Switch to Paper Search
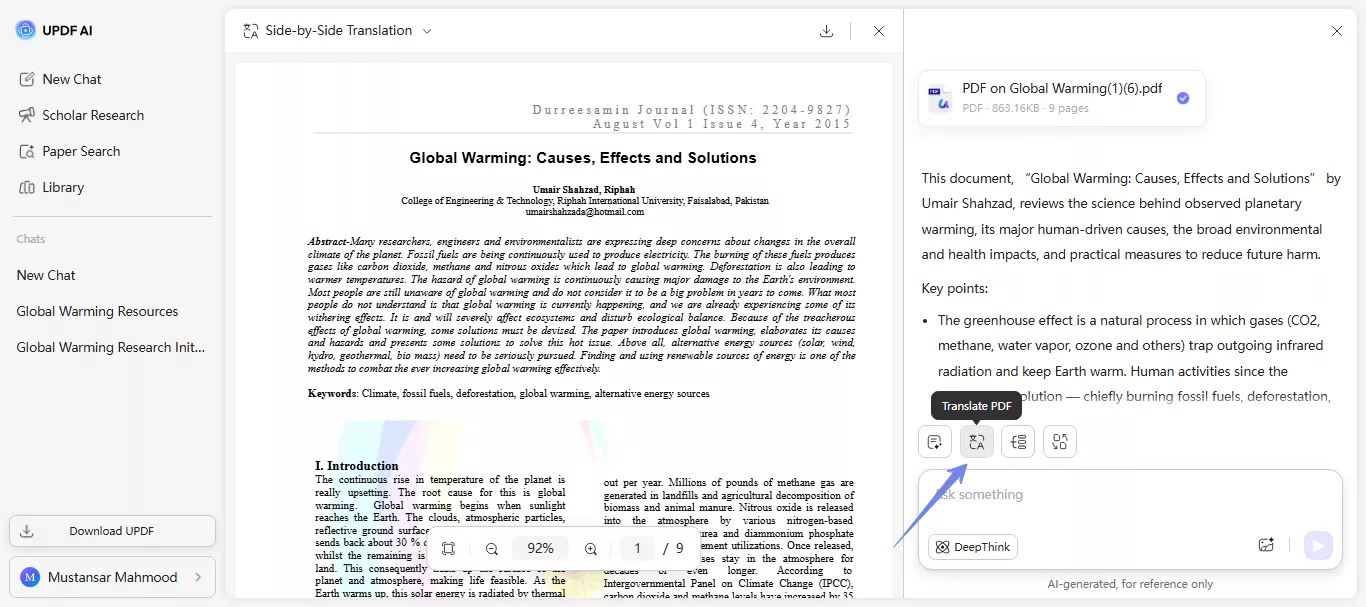 click(80, 151)
